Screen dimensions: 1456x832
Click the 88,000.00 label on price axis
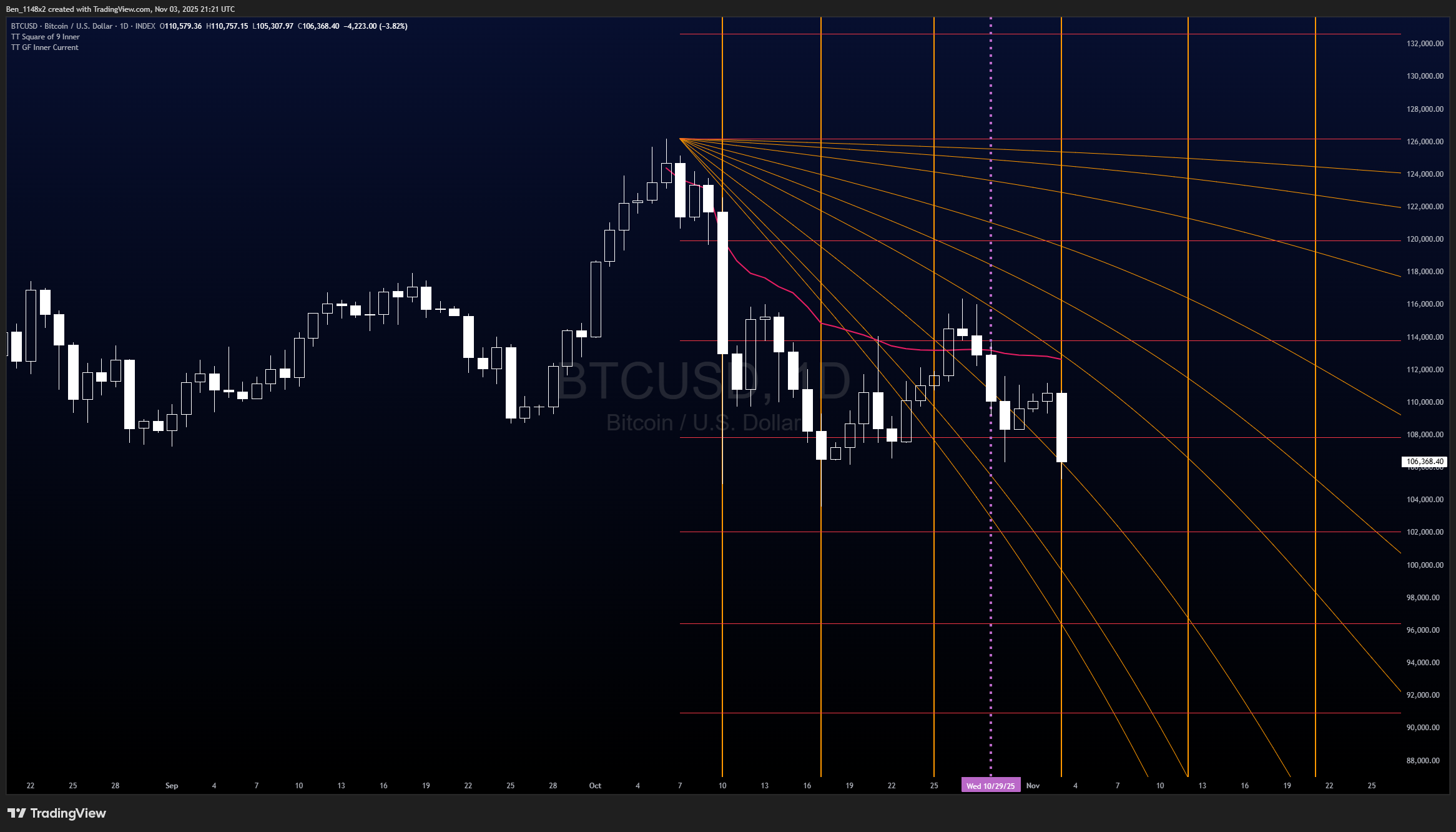coord(1423,760)
